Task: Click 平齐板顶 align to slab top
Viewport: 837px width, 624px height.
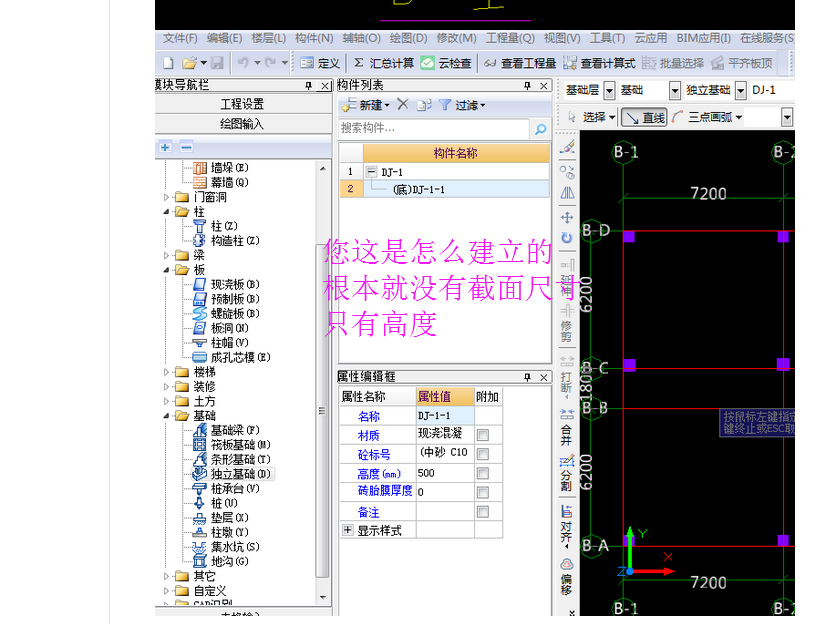Action: pos(742,63)
